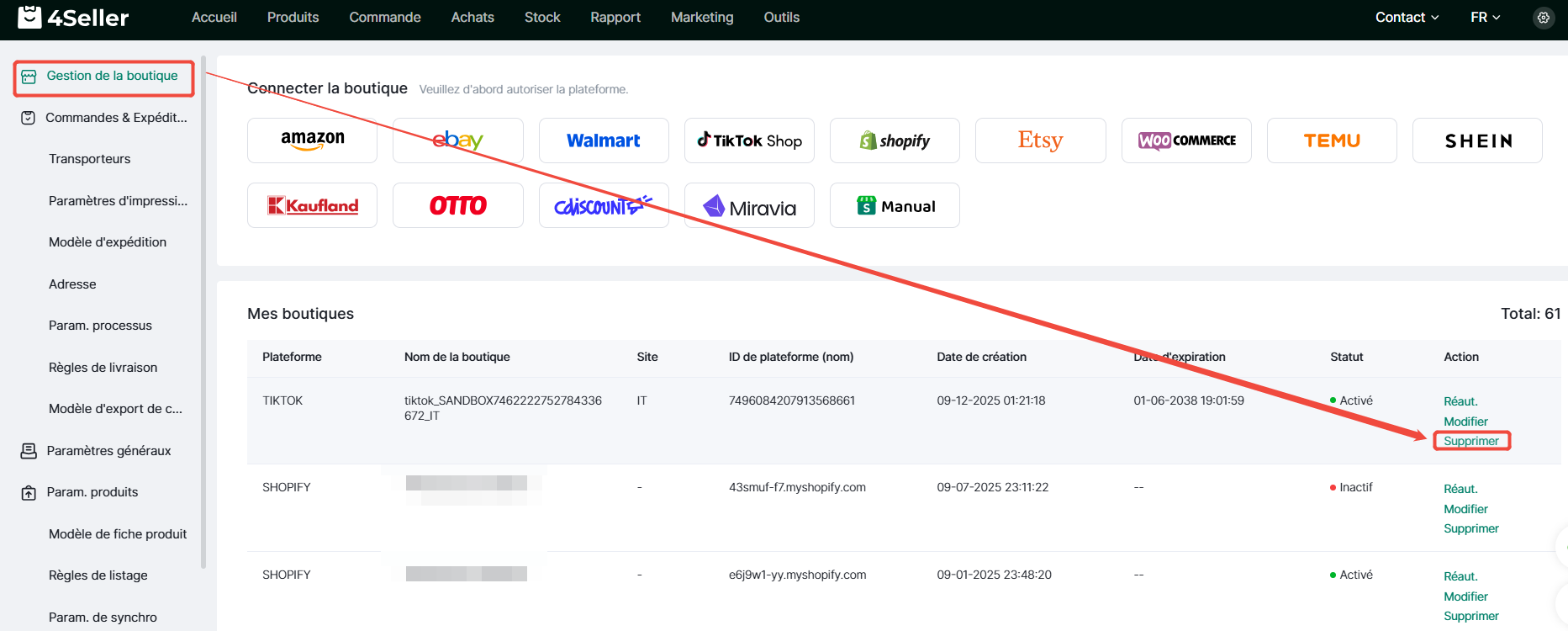
Task: Open Règles de livraison page
Action: point(103,368)
